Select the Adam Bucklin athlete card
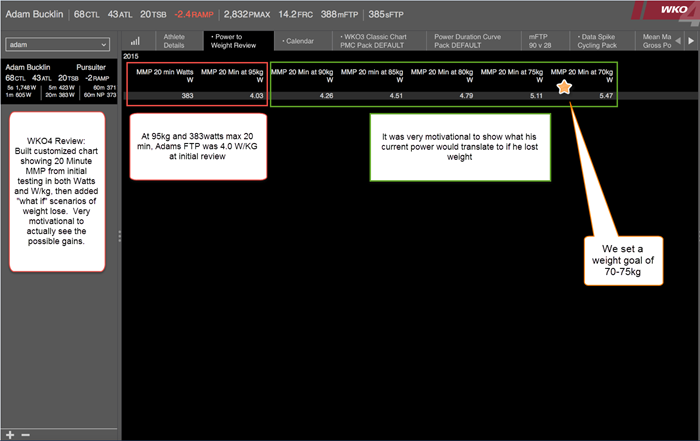 (59, 81)
